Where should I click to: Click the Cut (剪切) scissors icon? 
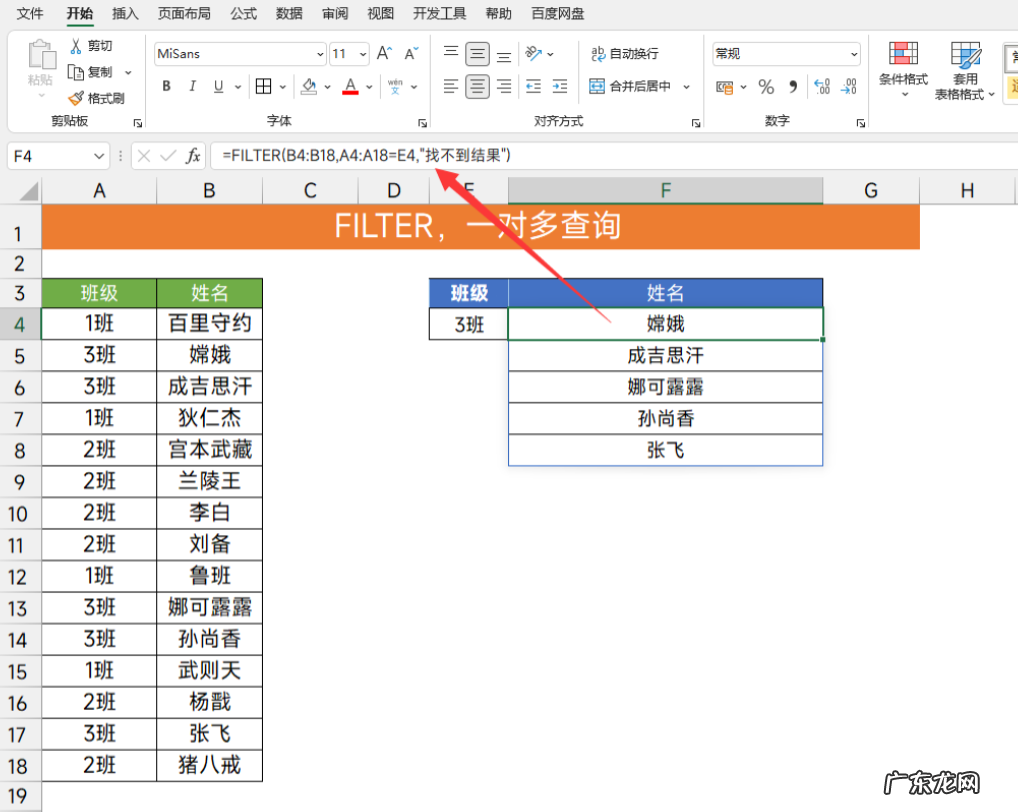[76, 46]
